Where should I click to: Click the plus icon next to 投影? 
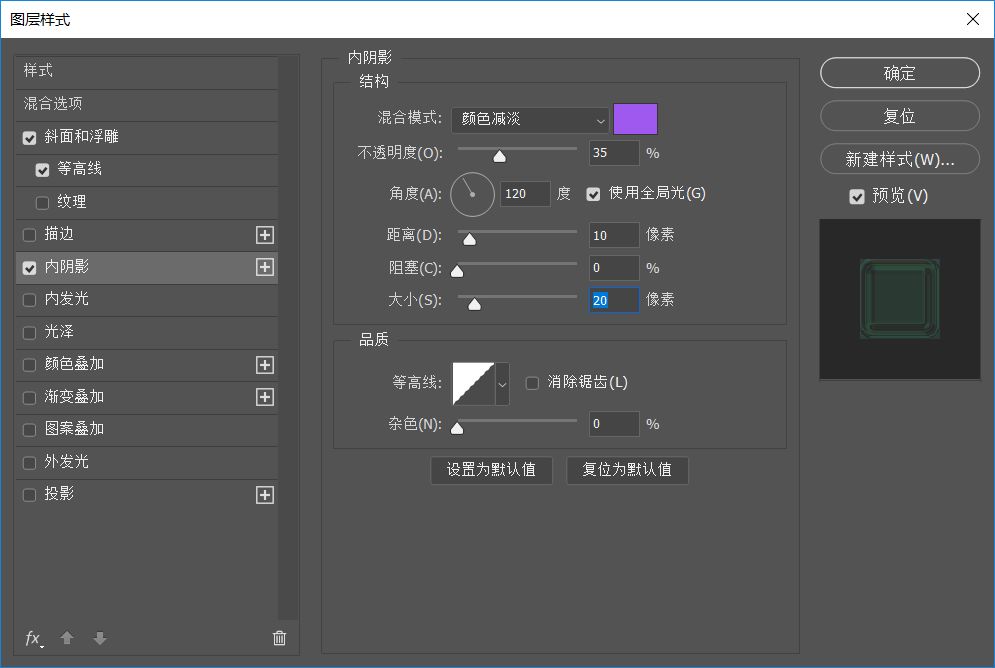pos(264,495)
